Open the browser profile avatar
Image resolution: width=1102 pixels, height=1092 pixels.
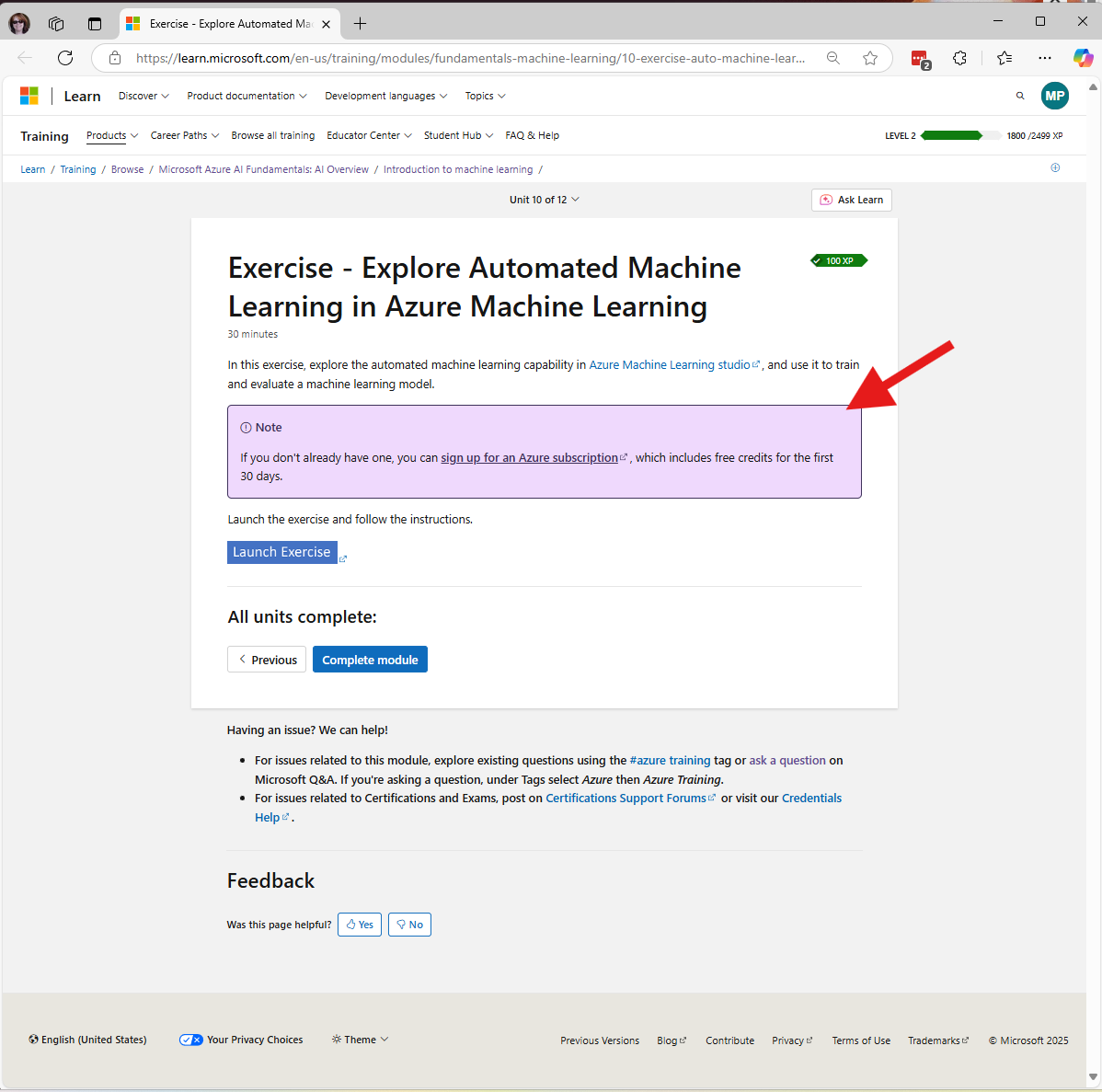tap(19, 24)
